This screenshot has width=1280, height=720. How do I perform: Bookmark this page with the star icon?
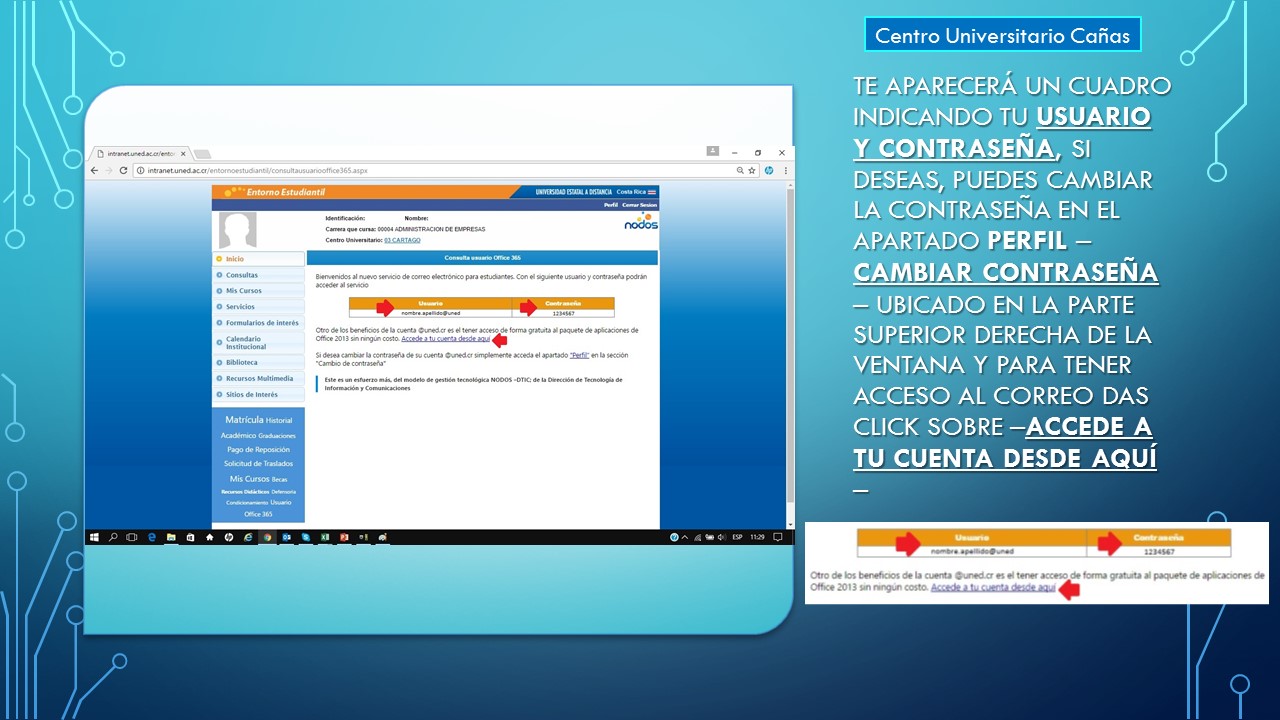point(752,171)
